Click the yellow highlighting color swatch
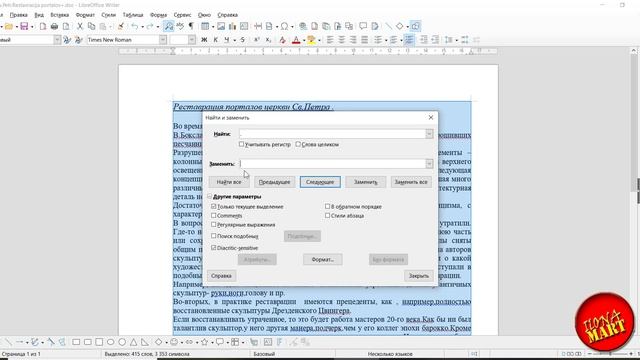This screenshot has height=360, width=640. tap(311, 40)
